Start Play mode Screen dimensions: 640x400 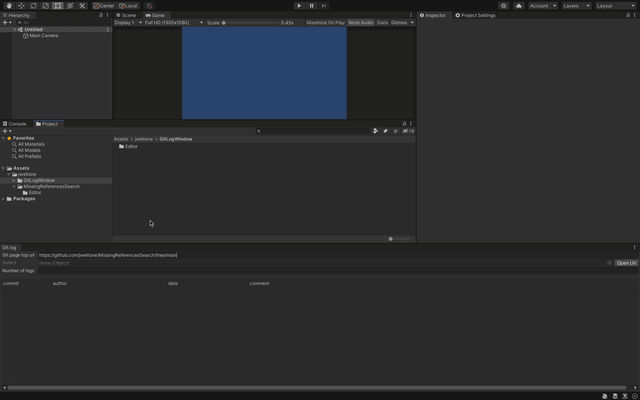pos(299,6)
